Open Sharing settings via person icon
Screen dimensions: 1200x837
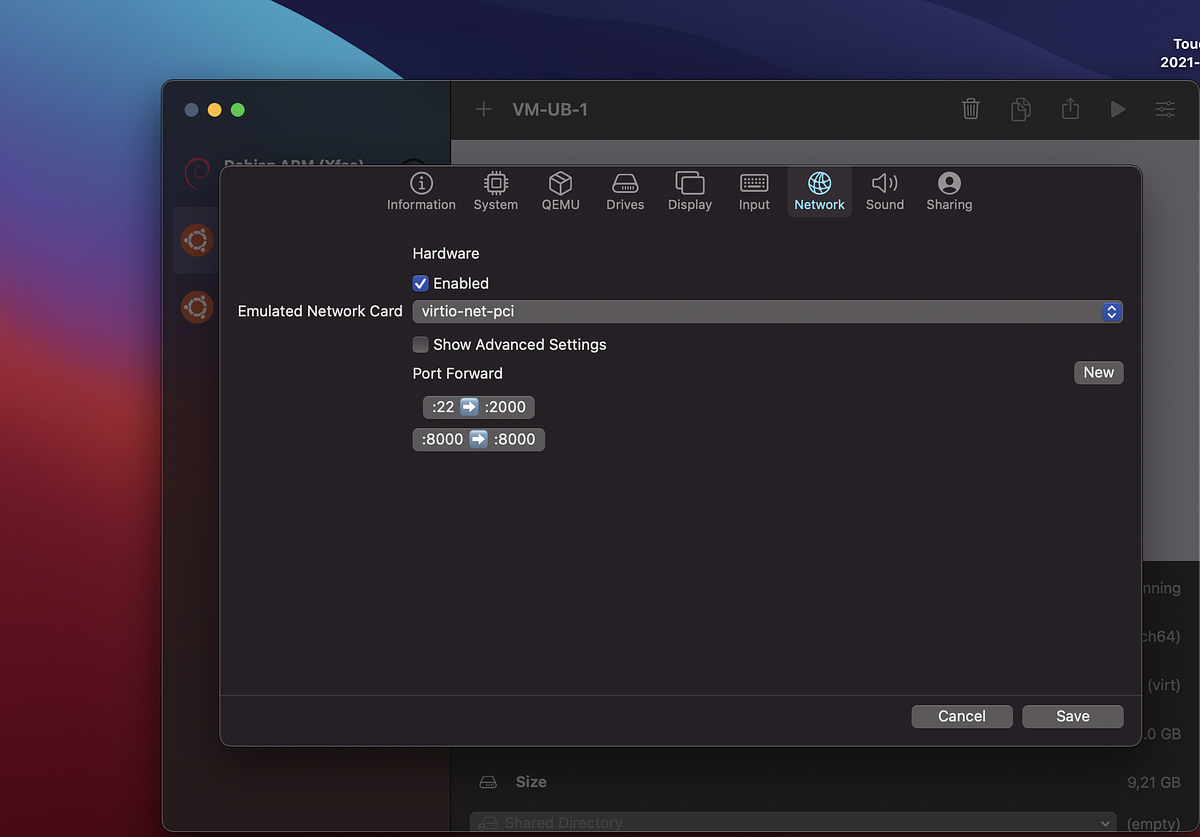pos(948,190)
